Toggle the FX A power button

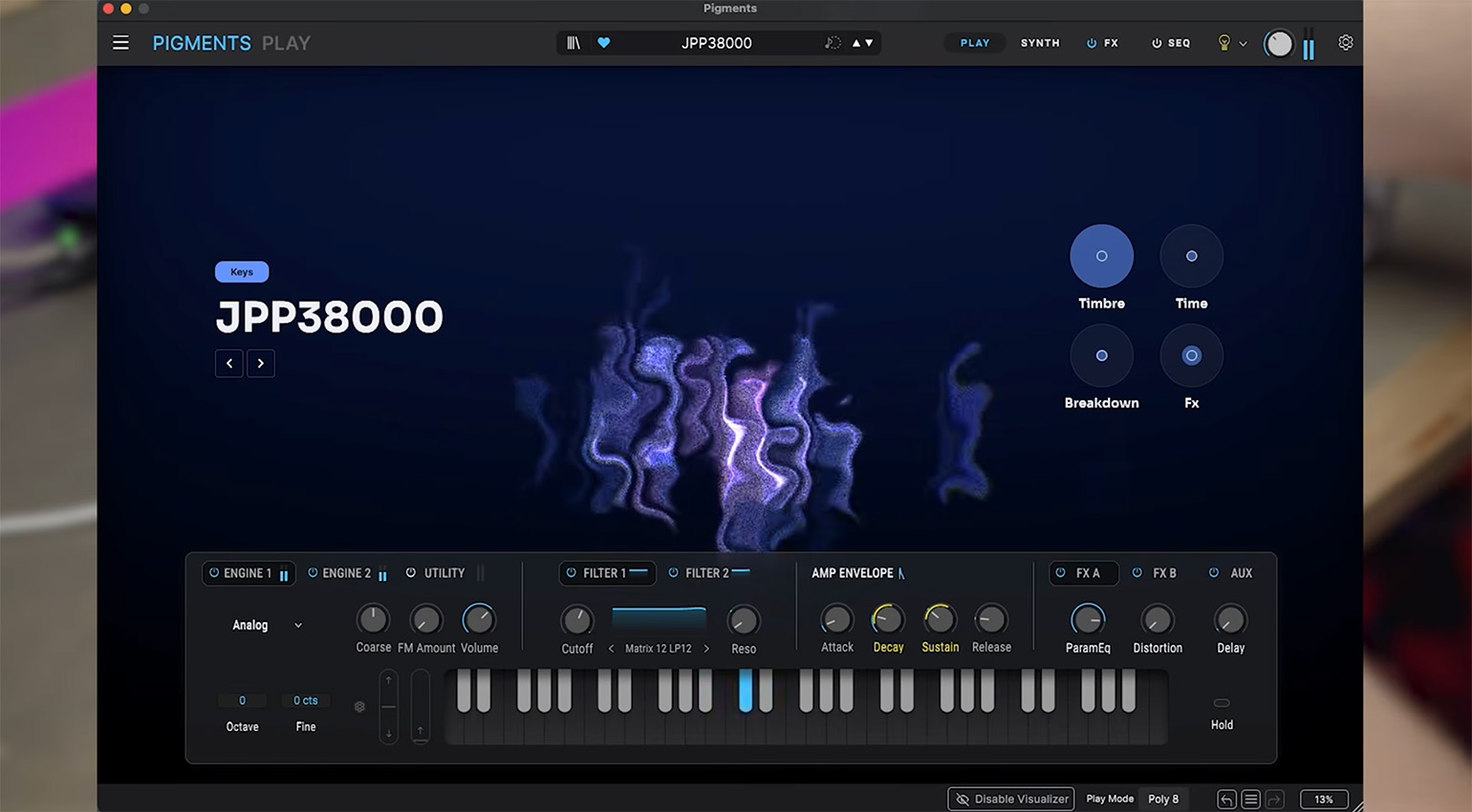click(1061, 573)
